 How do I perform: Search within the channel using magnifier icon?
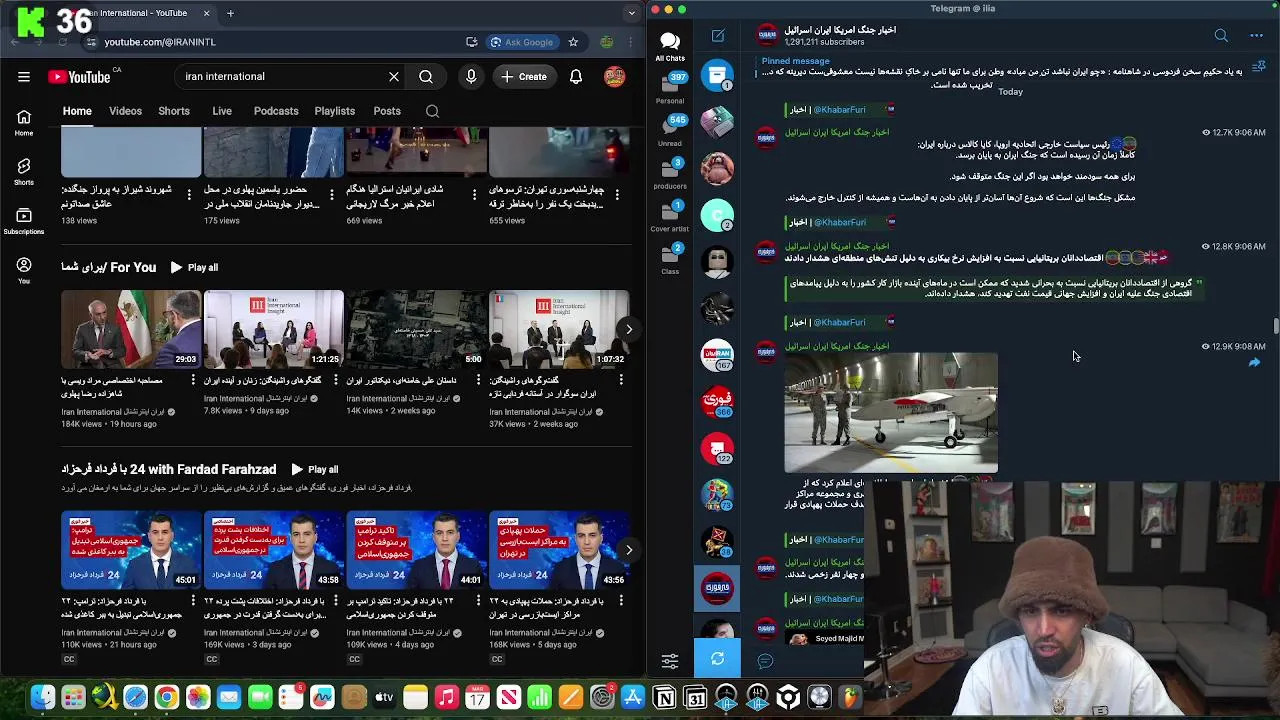432,111
